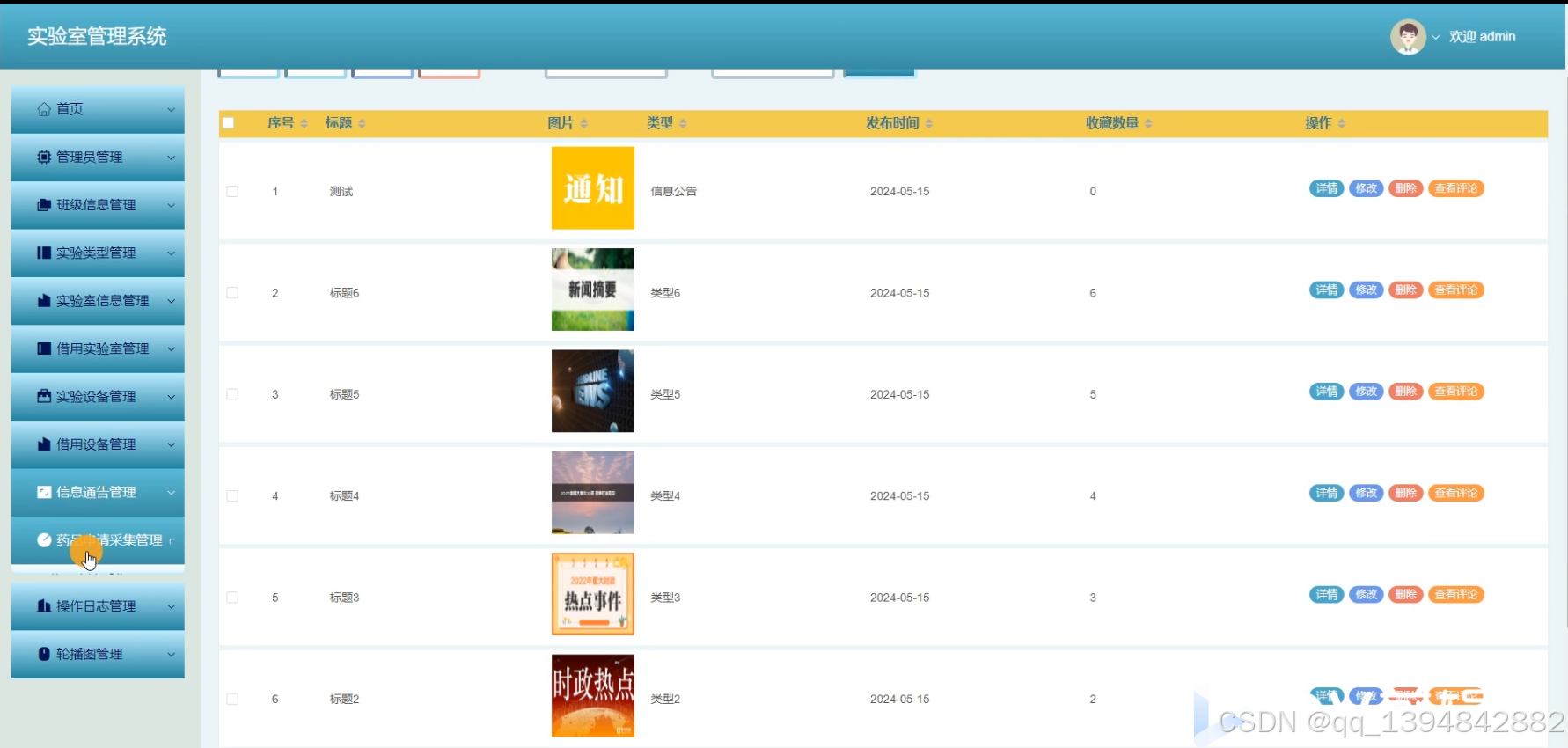Click the 管理员管理 gear icon

(x=44, y=157)
